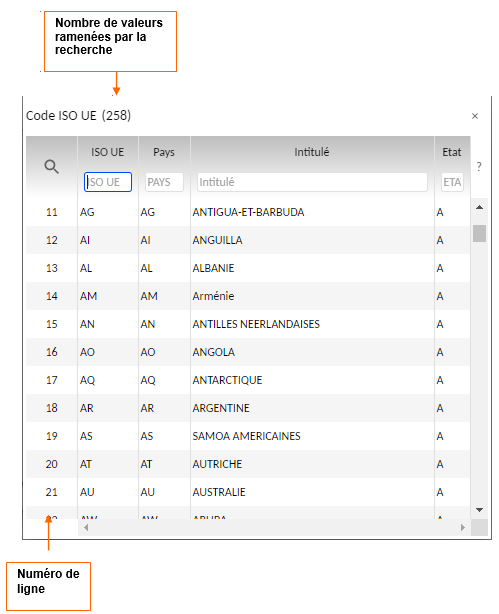The image size is (499, 614).
Task: Click the vertical scrollbar thumb
Action: [x=479, y=233]
